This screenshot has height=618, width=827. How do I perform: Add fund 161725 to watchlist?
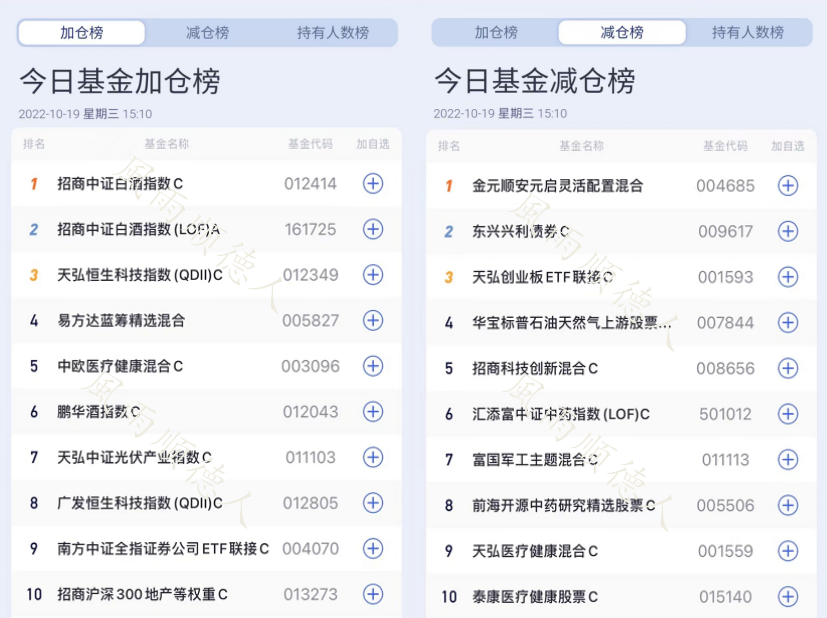[373, 229]
